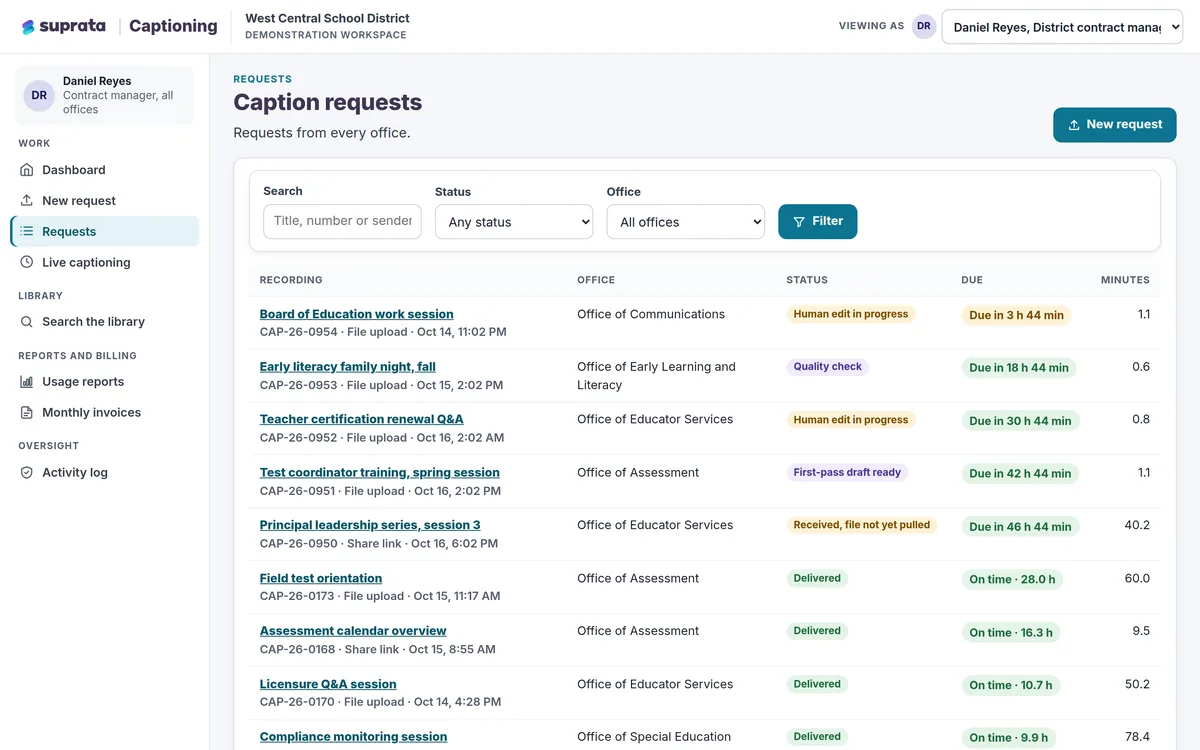This screenshot has width=1200, height=750.
Task: Click Daniel Reyes profile card in sidebar
Action: pos(104,96)
